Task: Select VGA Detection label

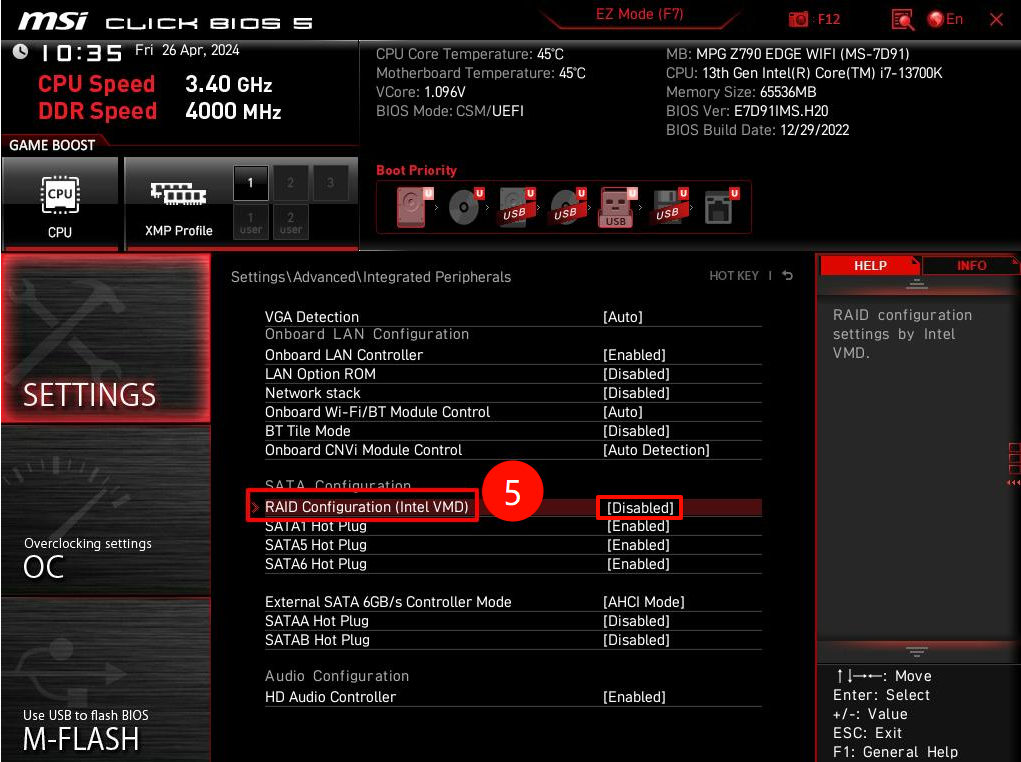Action: (312, 317)
